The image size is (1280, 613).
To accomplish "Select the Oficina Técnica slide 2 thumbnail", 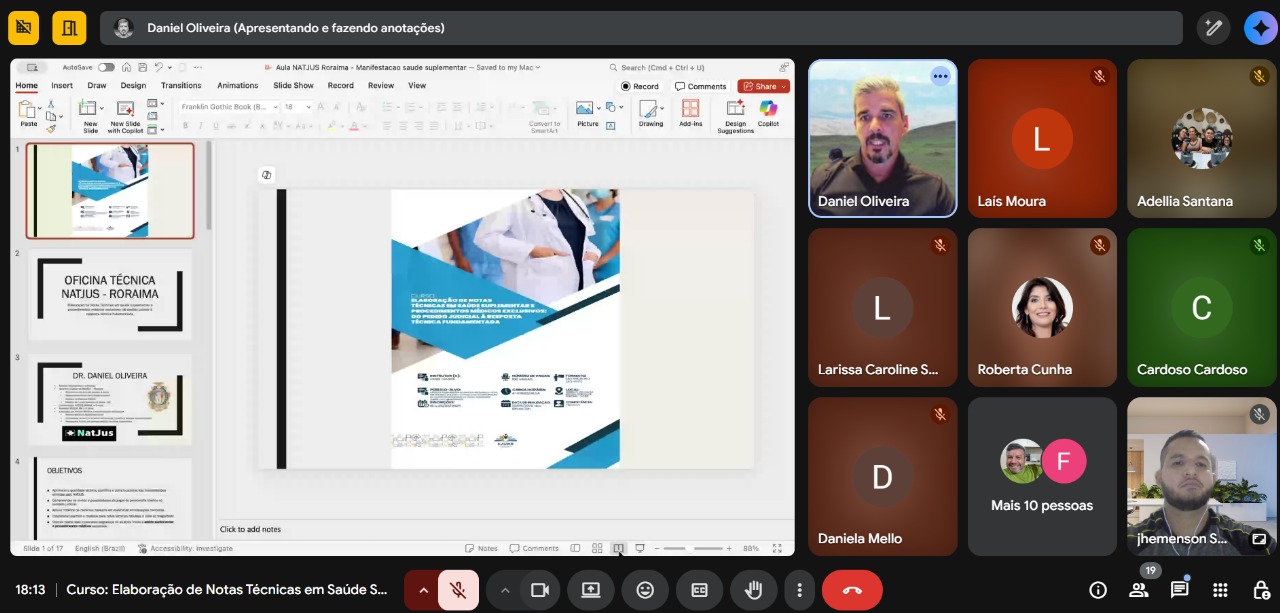I will coord(110,295).
